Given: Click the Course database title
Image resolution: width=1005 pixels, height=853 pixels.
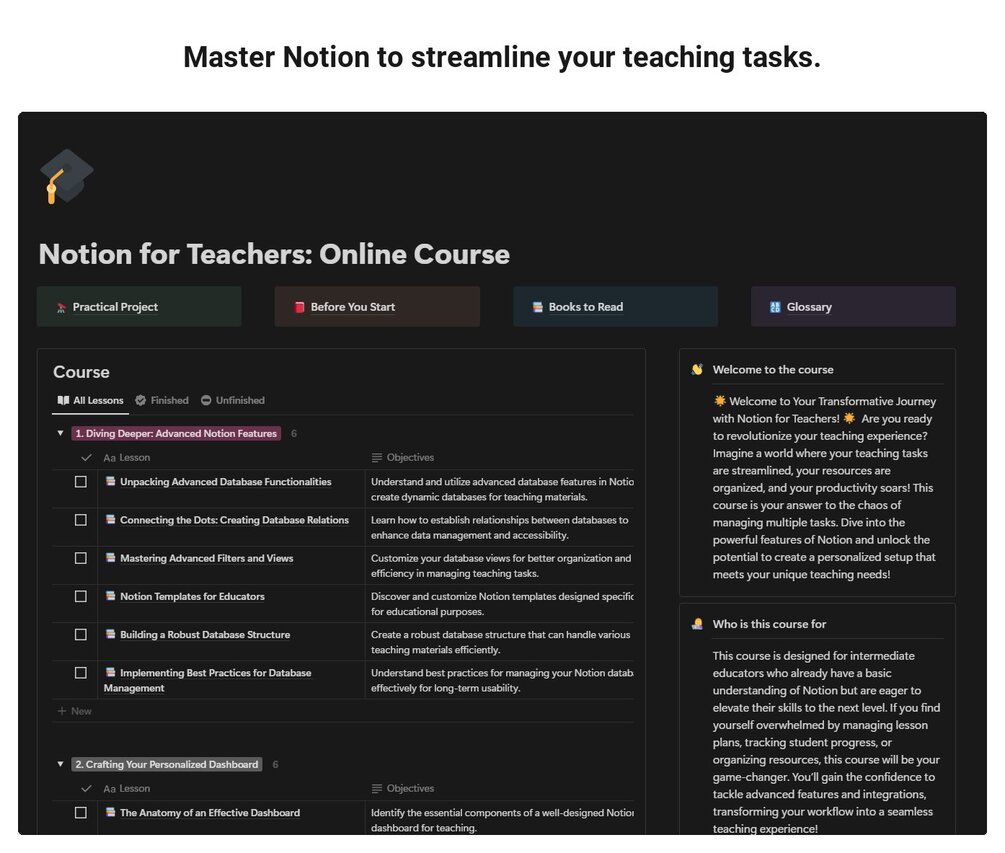Looking at the screenshot, I should coord(81,372).
